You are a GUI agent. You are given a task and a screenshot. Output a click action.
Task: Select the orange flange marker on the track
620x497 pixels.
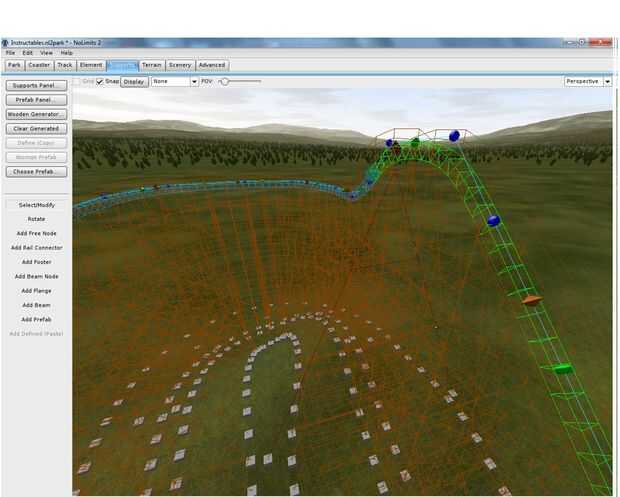532,300
